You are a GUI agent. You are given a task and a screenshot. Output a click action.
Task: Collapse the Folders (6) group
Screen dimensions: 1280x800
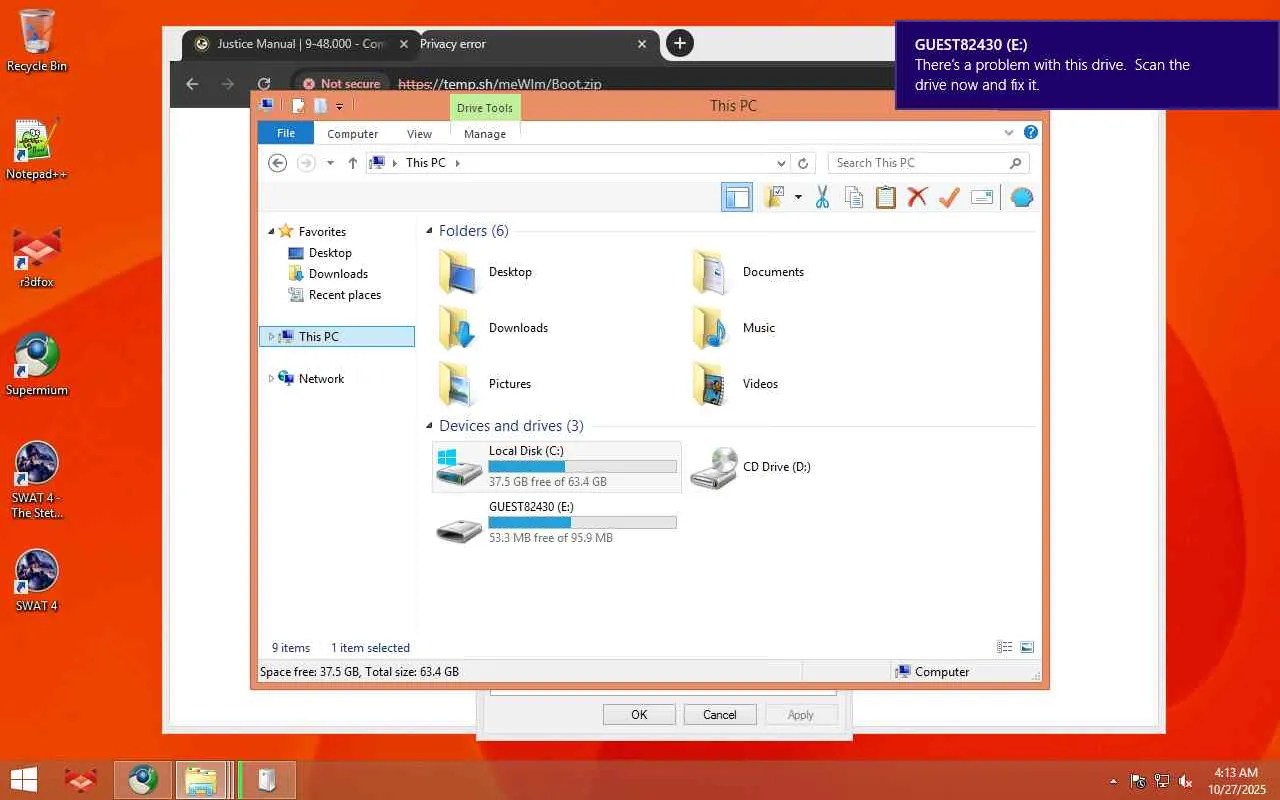click(x=429, y=231)
